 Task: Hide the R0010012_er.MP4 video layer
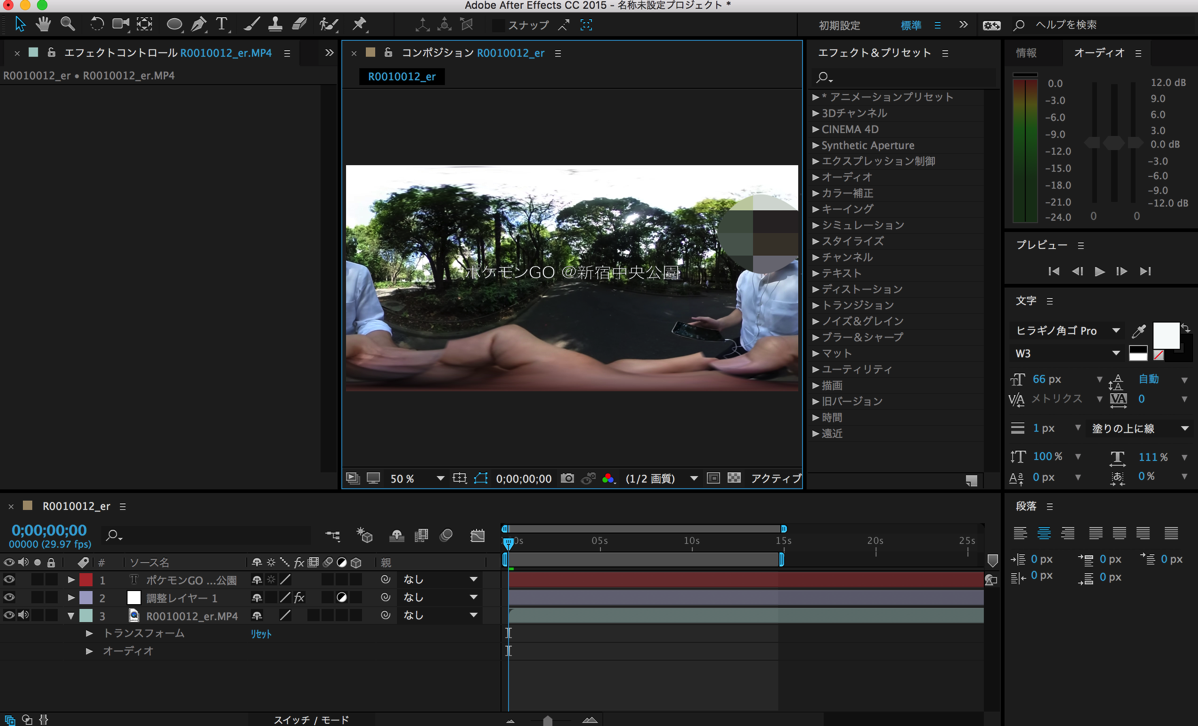tap(9, 615)
